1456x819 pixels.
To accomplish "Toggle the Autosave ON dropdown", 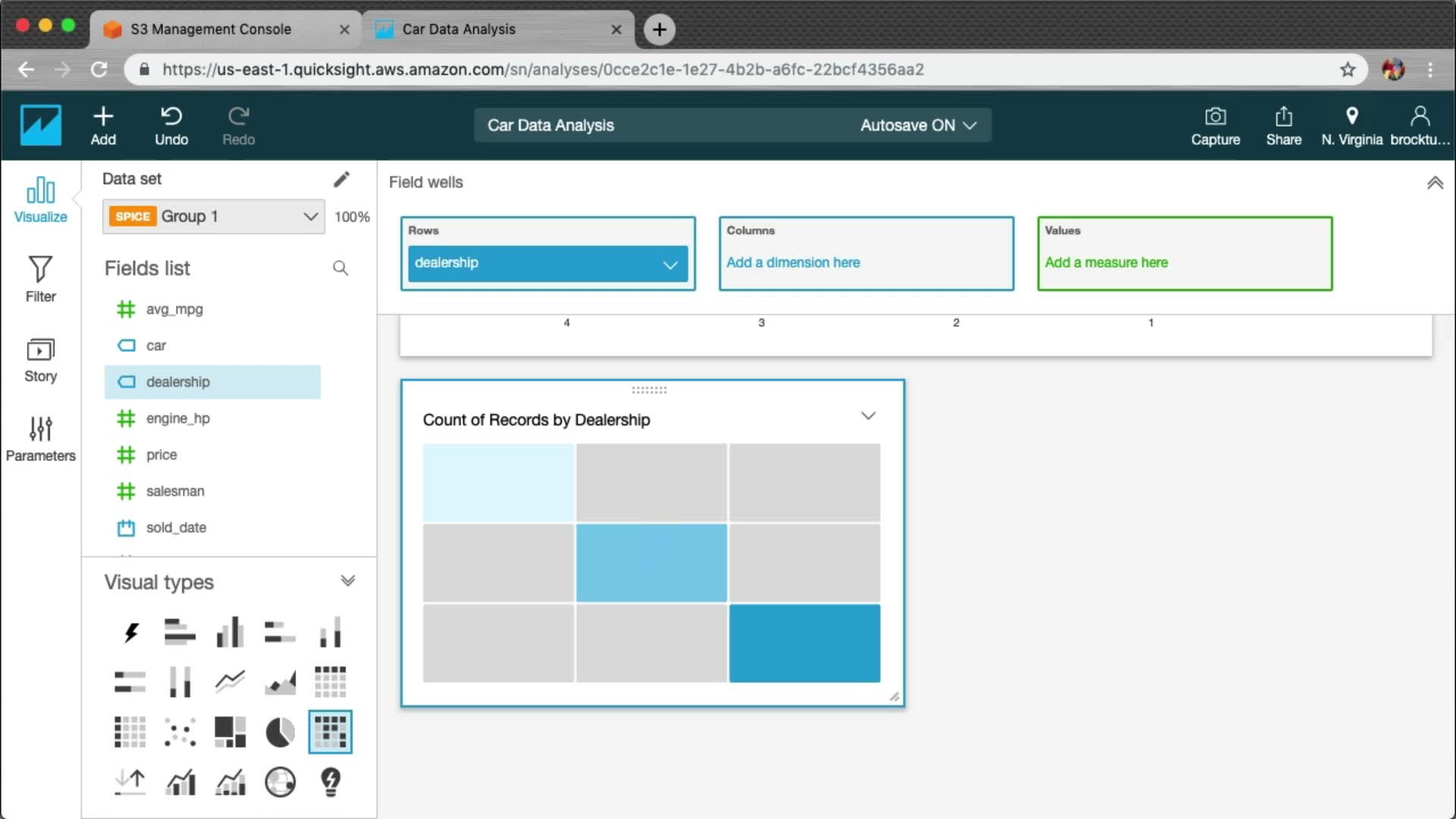I will click(918, 125).
